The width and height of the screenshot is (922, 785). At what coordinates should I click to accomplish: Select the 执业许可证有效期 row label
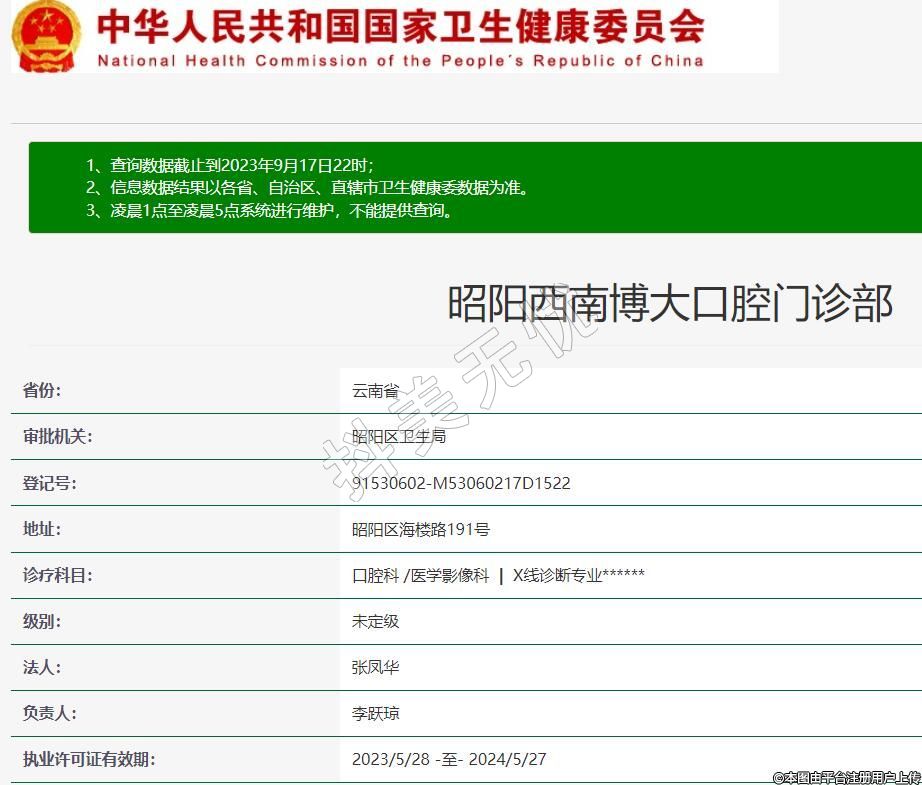tap(89, 759)
